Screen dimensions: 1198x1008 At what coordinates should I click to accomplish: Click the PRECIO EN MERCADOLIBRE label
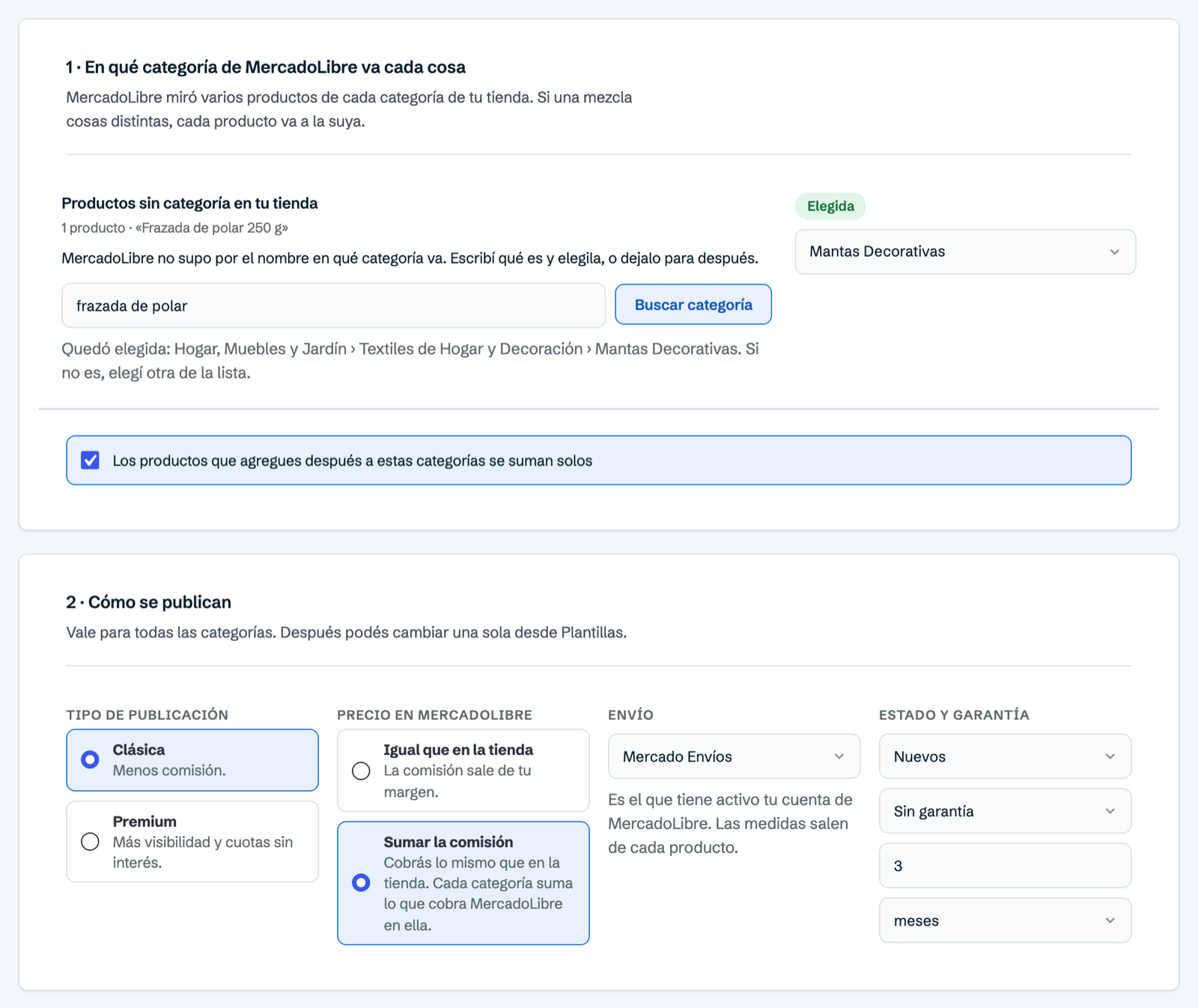[434, 714]
